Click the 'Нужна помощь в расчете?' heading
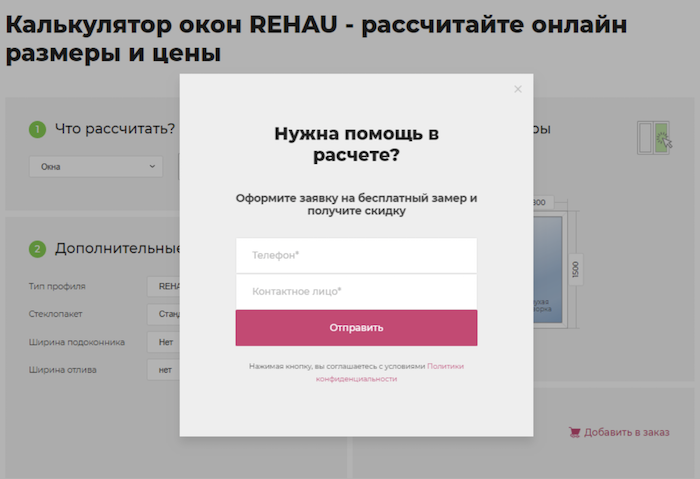The width and height of the screenshot is (700, 479). 356,144
